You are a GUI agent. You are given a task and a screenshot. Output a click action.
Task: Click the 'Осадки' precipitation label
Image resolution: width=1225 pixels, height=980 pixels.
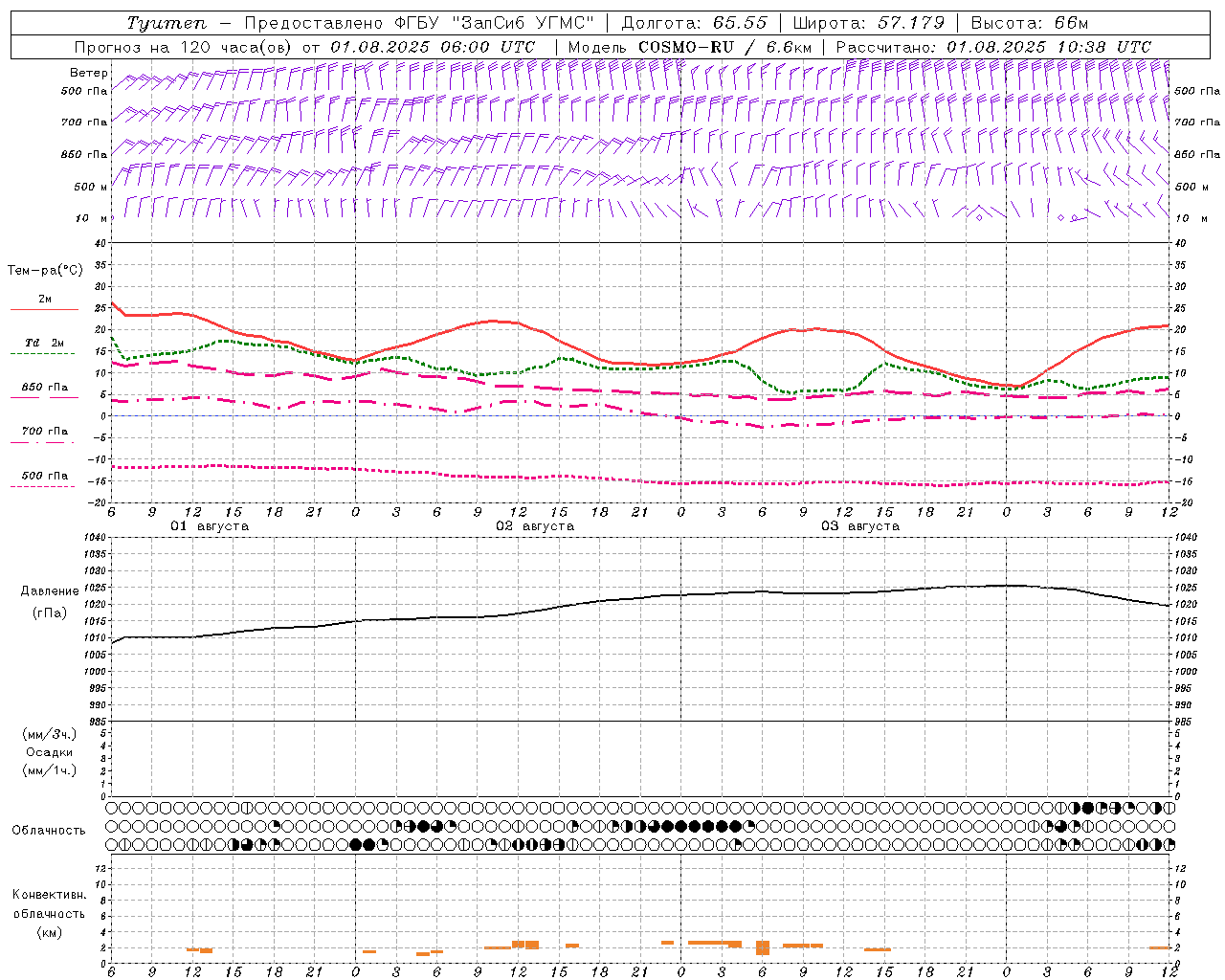click(50, 752)
